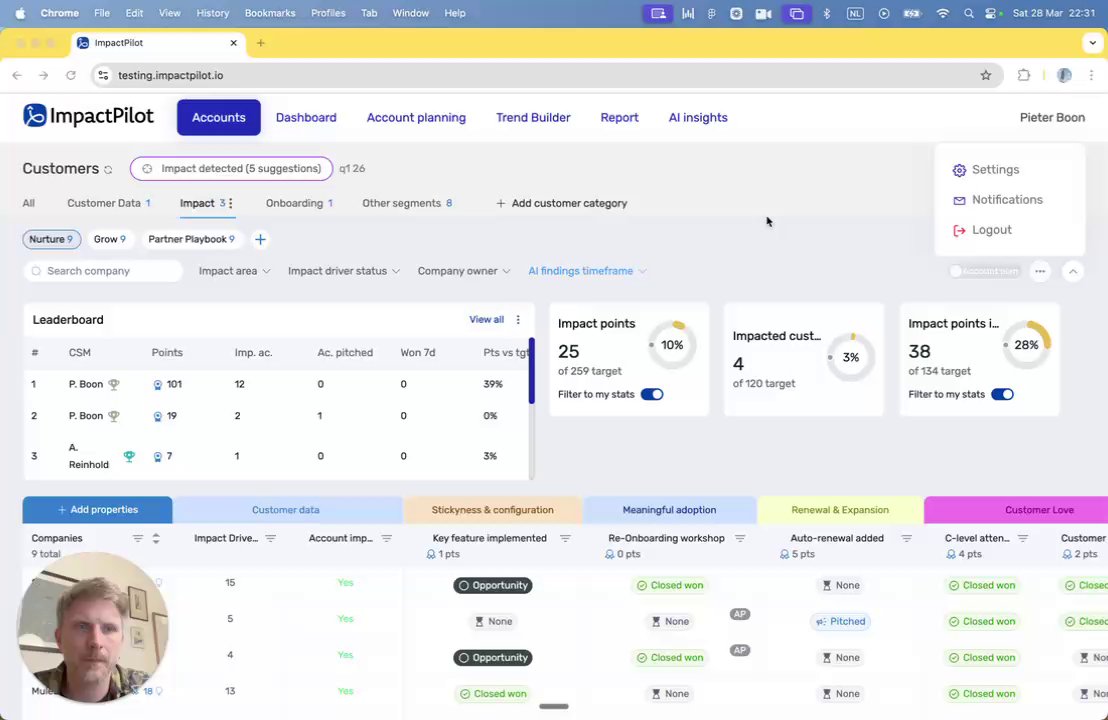Image resolution: width=1108 pixels, height=720 pixels.
Task: Click the filter icon on Account imp. column
Action: pyautogui.click(x=387, y=538)
